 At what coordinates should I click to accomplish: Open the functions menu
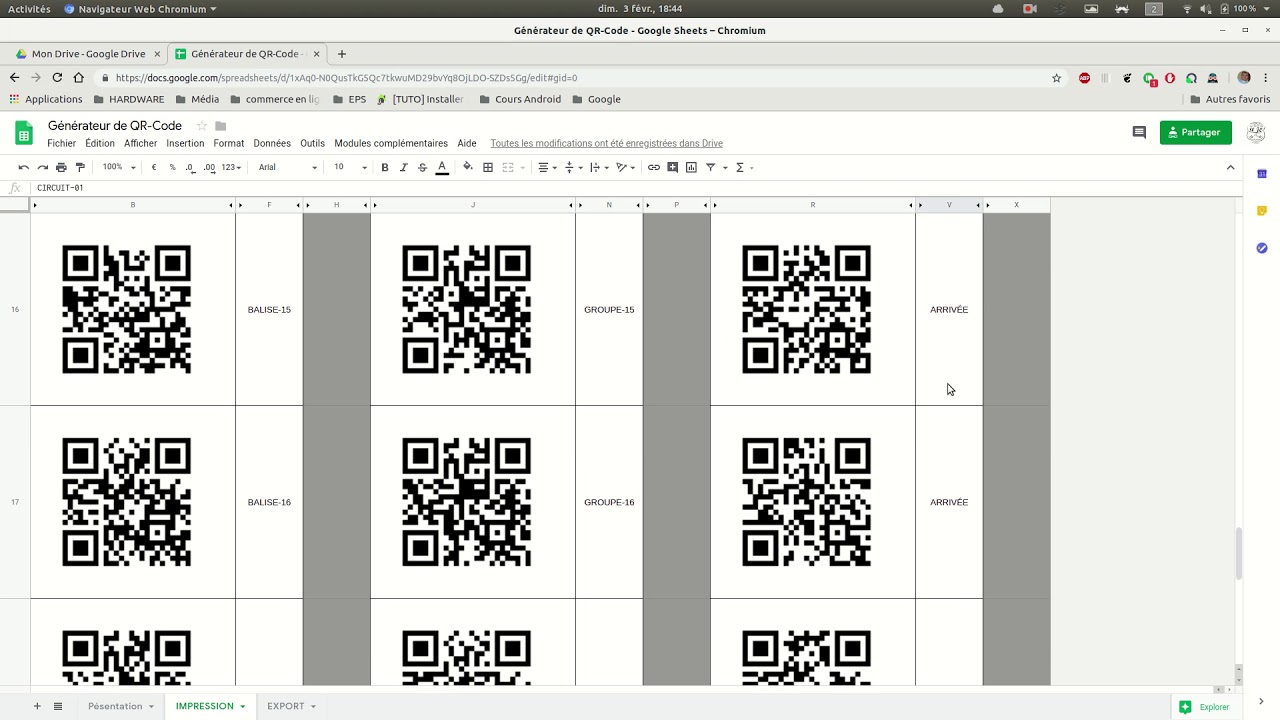click(744, 167)
